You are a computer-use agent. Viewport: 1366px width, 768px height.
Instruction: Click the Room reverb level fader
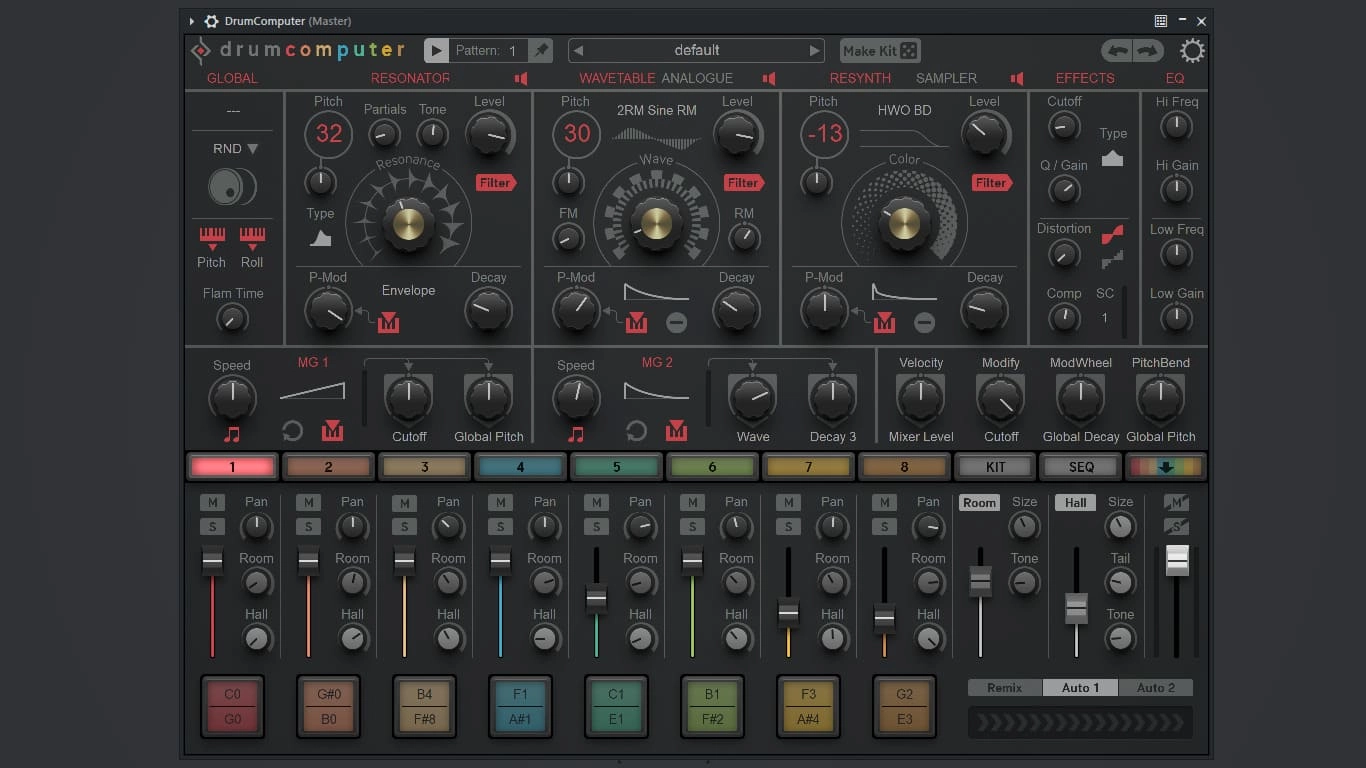[x=980, y=581]
